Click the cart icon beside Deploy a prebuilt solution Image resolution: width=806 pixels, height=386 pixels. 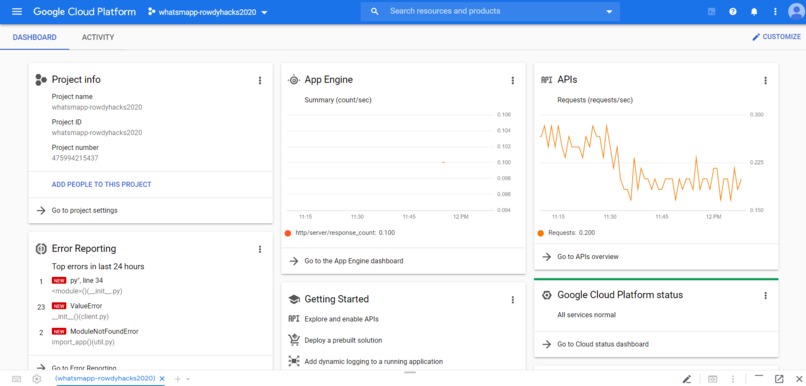click(294, 340)
